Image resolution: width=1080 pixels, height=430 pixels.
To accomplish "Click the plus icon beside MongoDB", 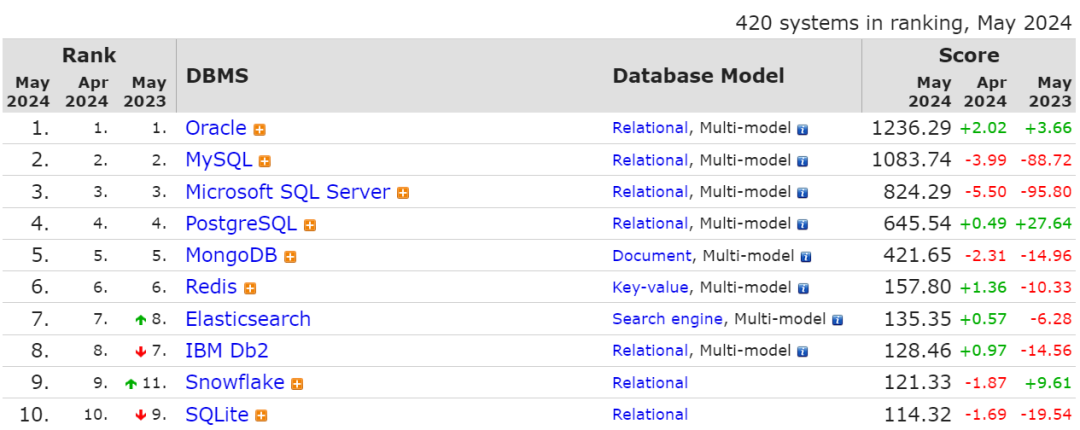I will click(290, 257).
